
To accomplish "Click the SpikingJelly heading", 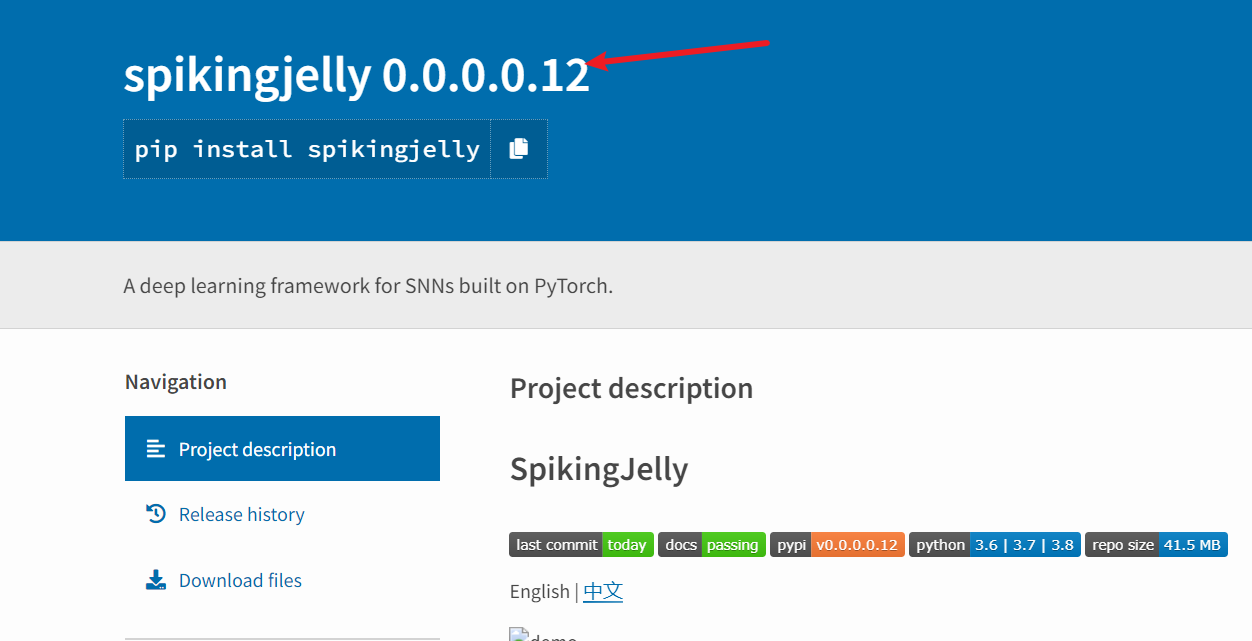I will pos(598,468).
